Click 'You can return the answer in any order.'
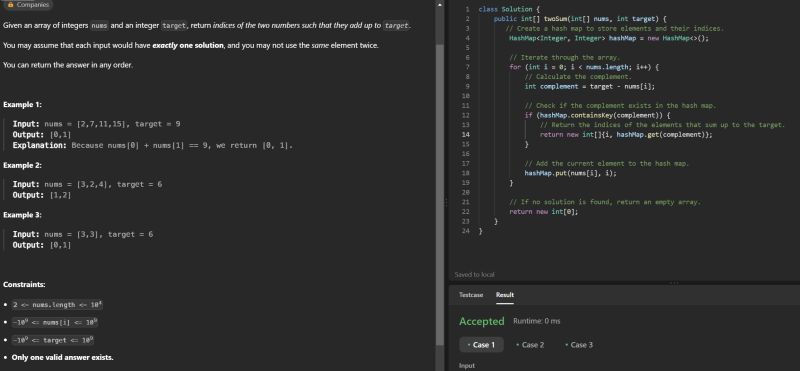The image size is (800, 371). point(68,65)
